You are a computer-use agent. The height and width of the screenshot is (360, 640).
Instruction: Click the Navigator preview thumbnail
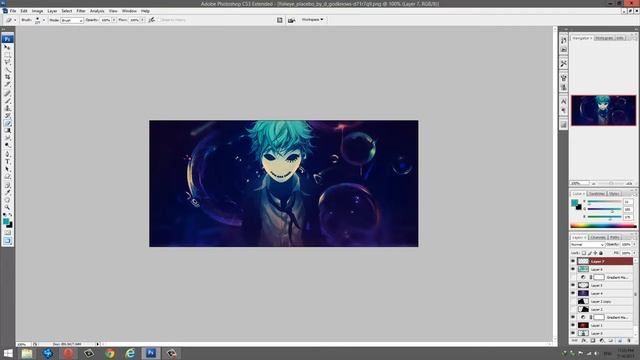(603, 110)
